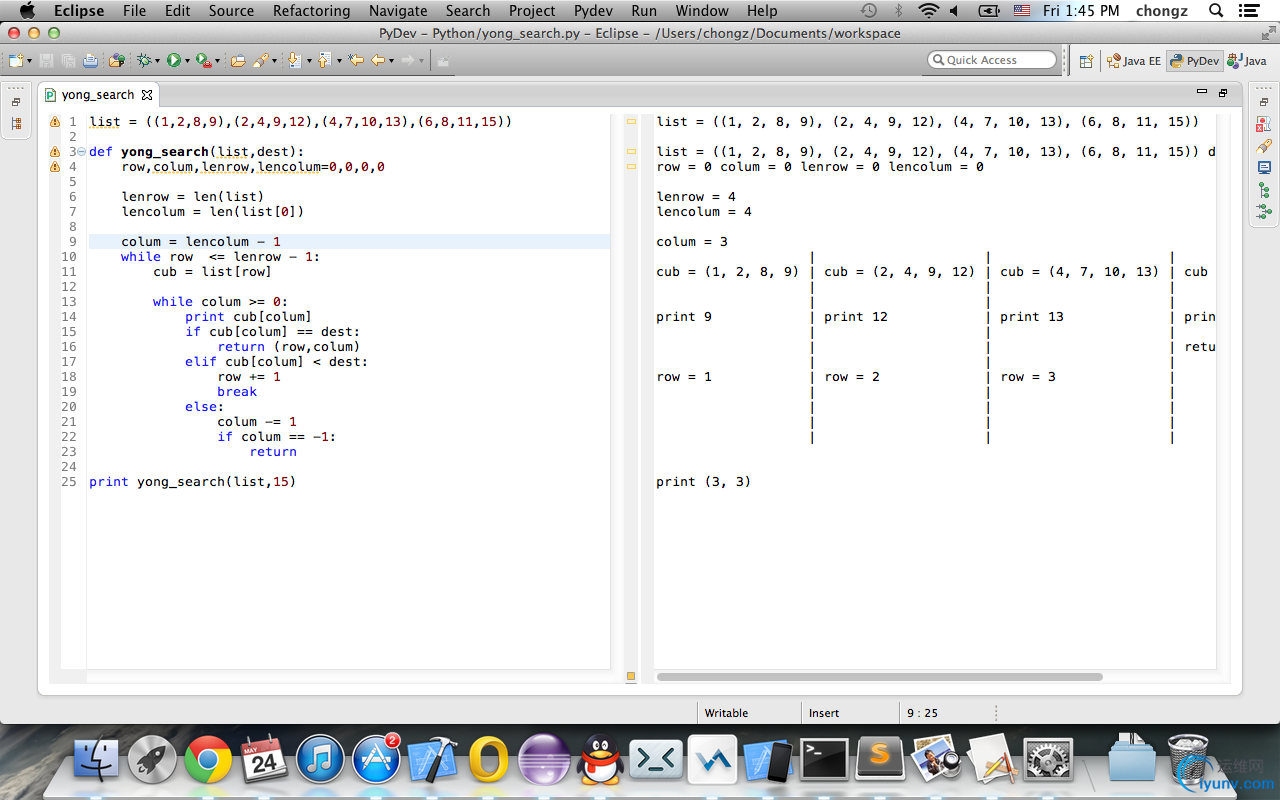Image resolution: width=1280 pixels, height=800 pixels.
Task: Click the 'lenrow = len(list)' code line
Action: tap(193, 197)
